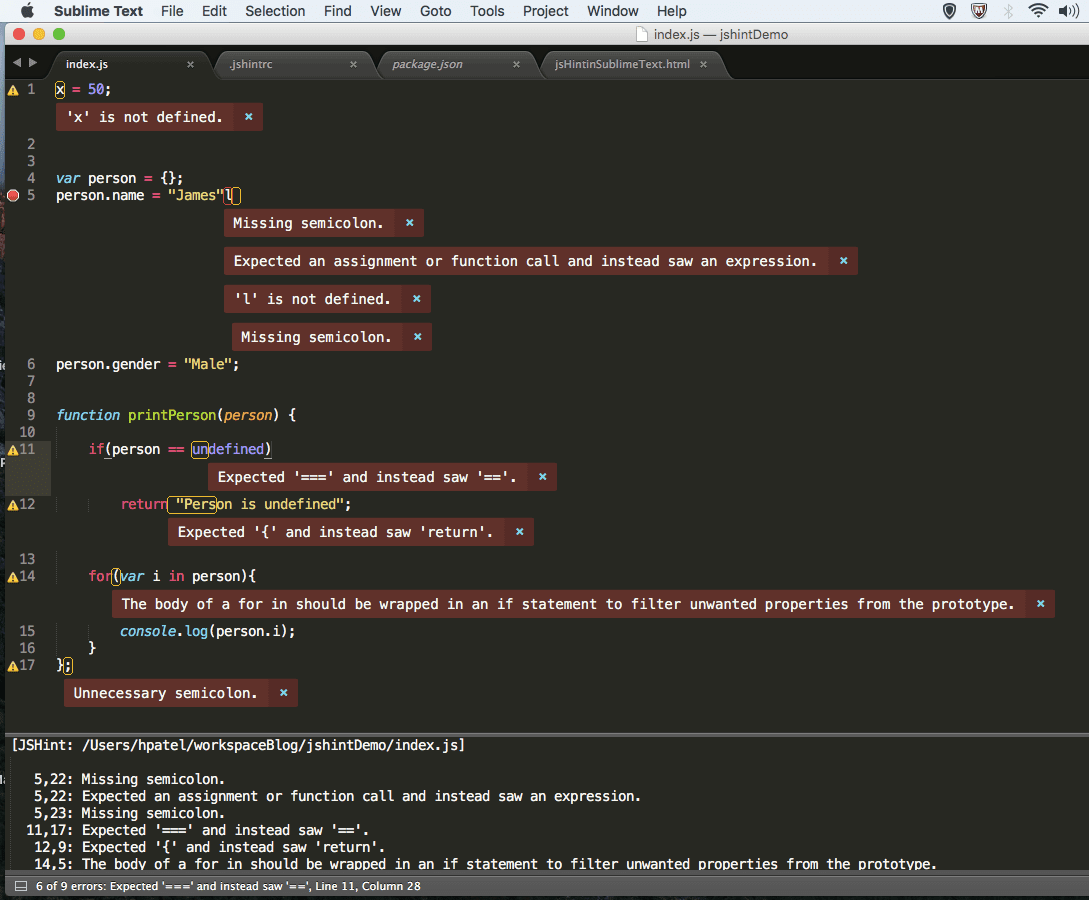This screenshot has height=900, width=1089.
Task: Click the forward navigation arrow in the tab bar
Action: 33,60
